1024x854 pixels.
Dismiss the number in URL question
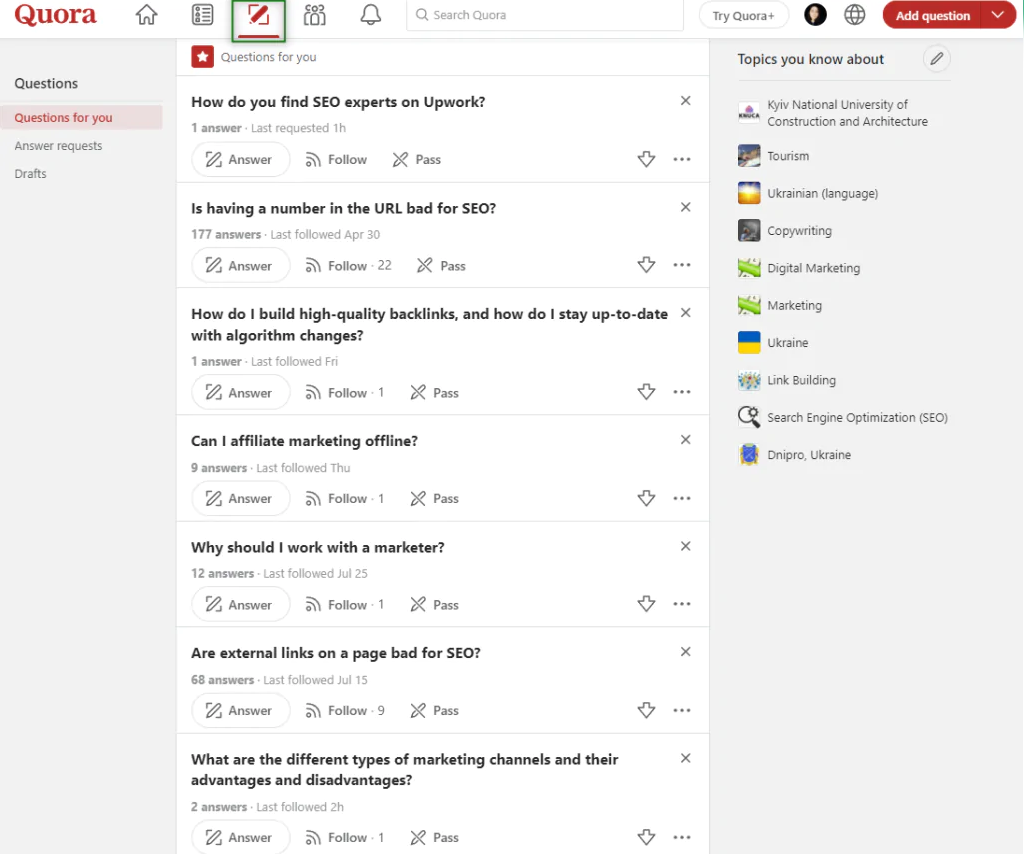click(685, 207)
